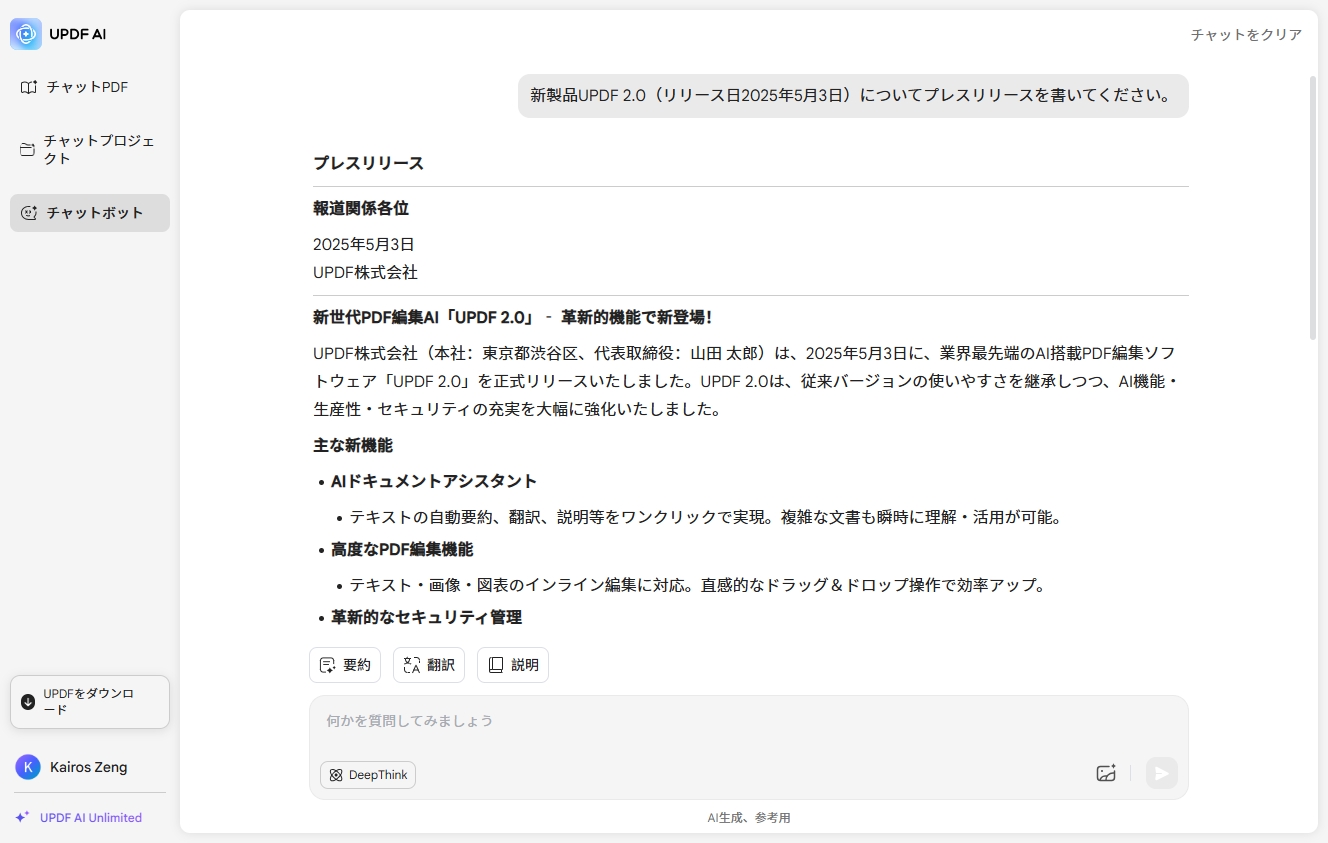Click the チャットプロジェクト folder icon
This screenshot has height=843, width=1328.
(28, 150)
